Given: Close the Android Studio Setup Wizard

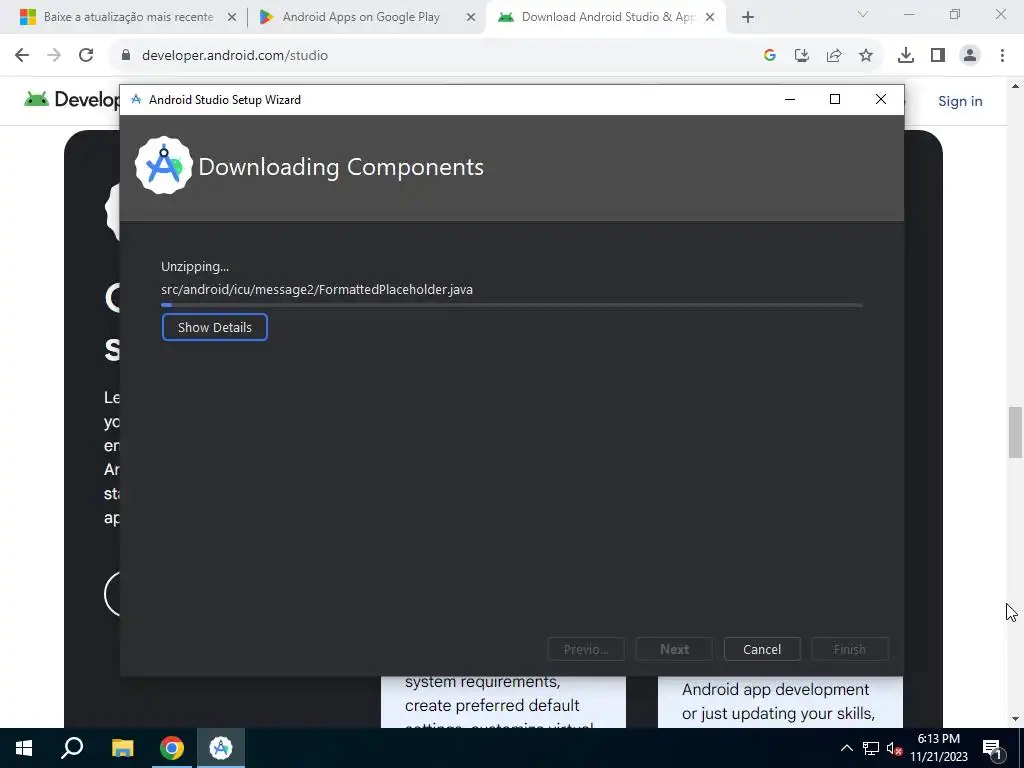Looking at the screenshot, I should tap(880, 99).
